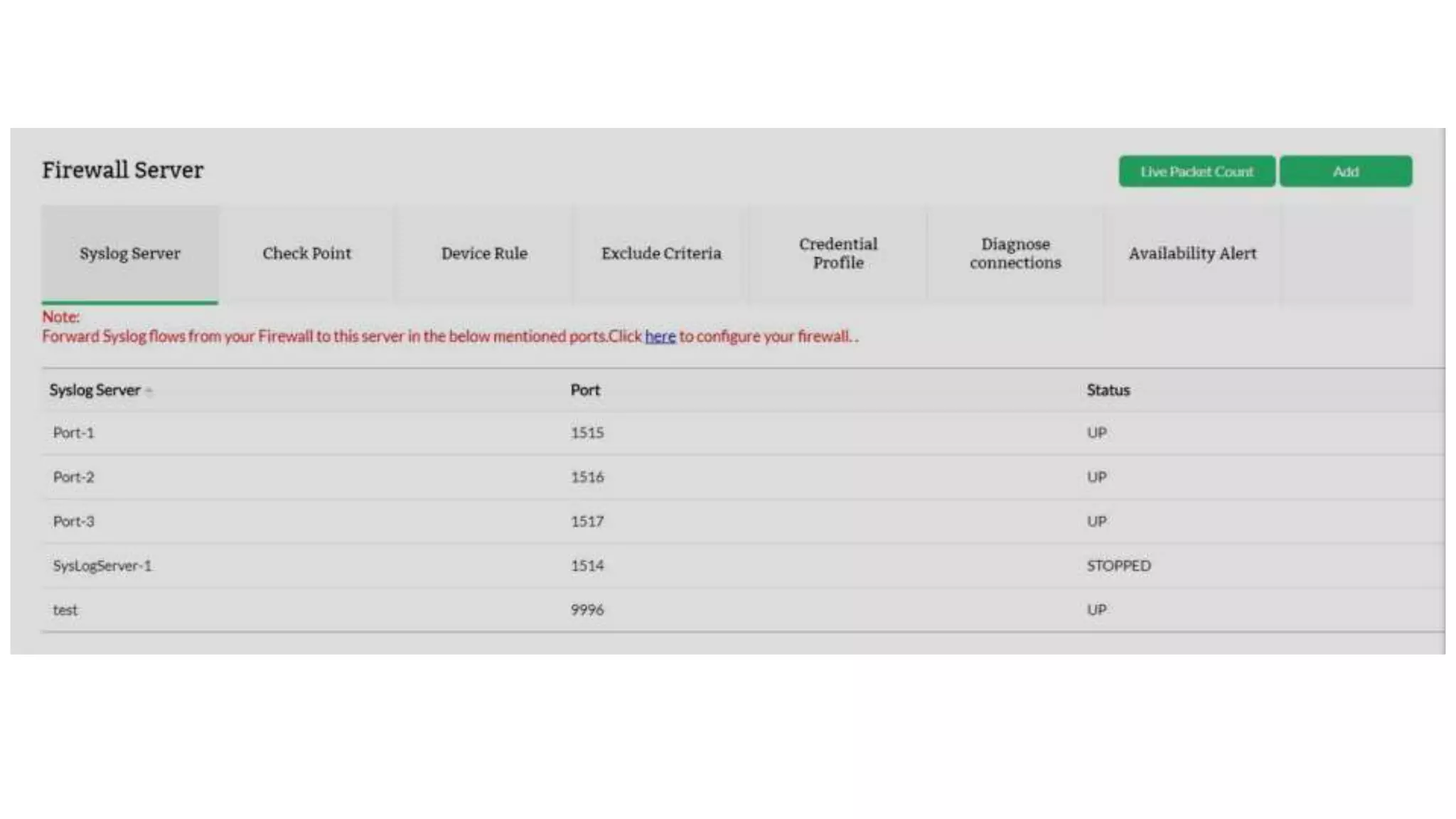Open the Credential Profile tab
This screenshot has width=1456, height=819.
coord(838,254)
